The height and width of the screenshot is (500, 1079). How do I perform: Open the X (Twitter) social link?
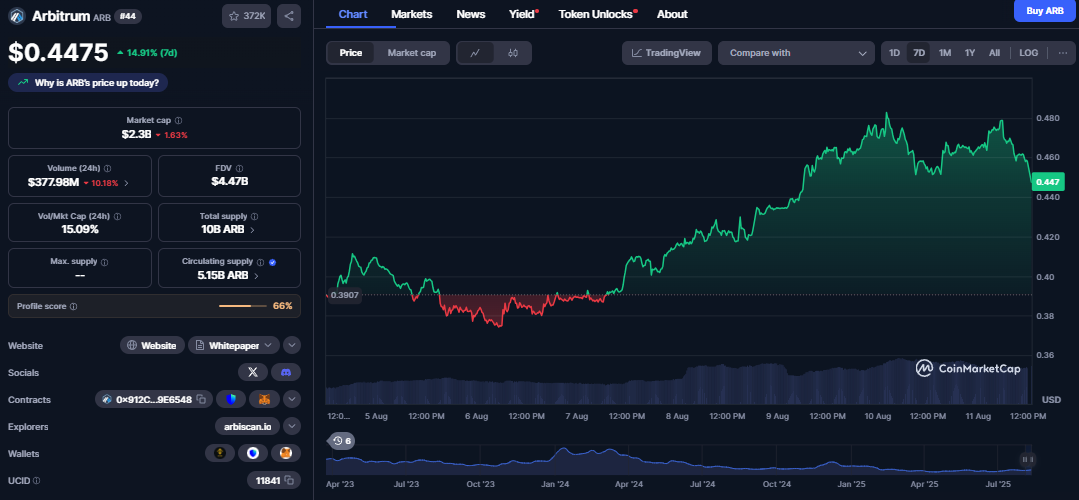(x=253, y=372)
